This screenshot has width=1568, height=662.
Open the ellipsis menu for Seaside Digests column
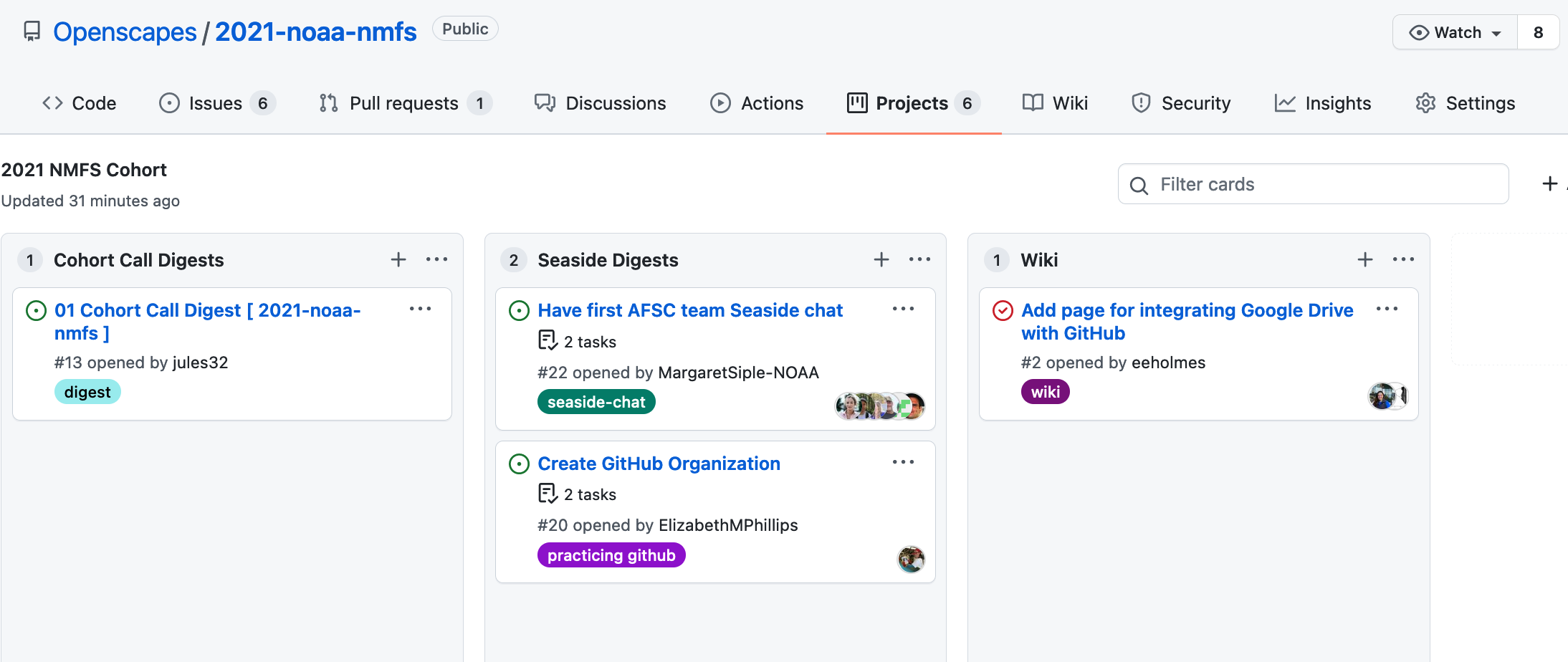click(920, 259)
